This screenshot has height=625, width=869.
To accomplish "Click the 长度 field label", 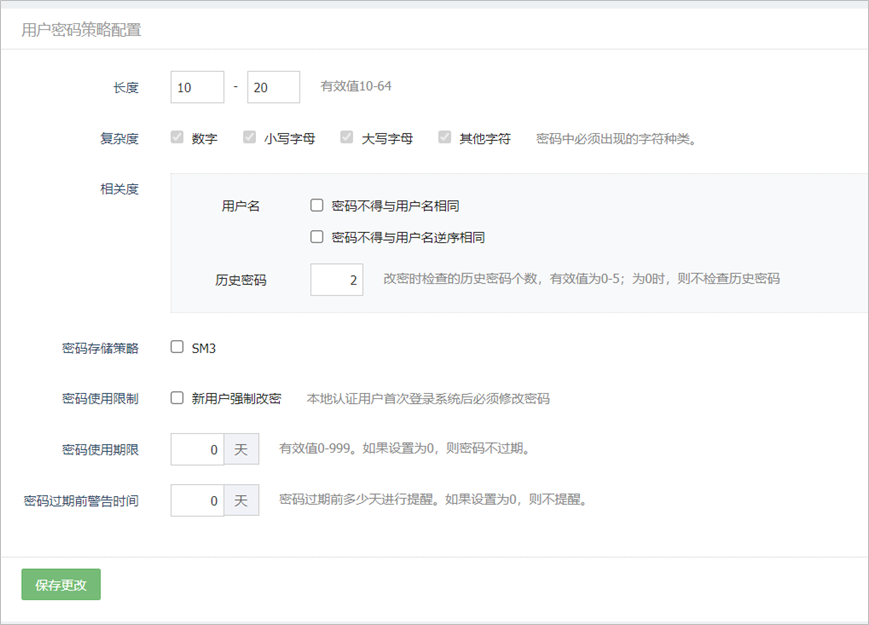I will click(x=126, y=88).
